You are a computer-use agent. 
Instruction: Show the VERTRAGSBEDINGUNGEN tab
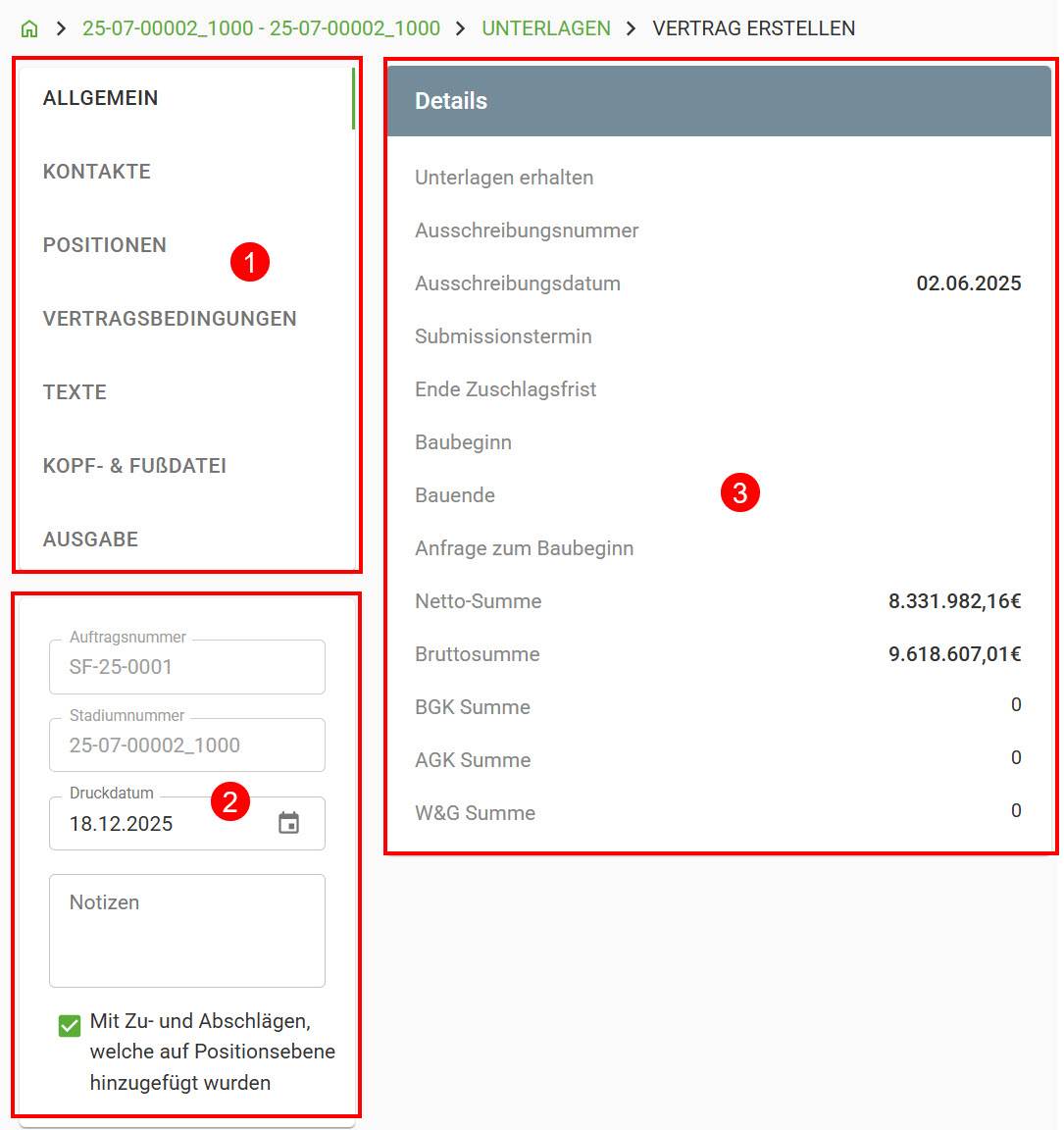point(170,319)
